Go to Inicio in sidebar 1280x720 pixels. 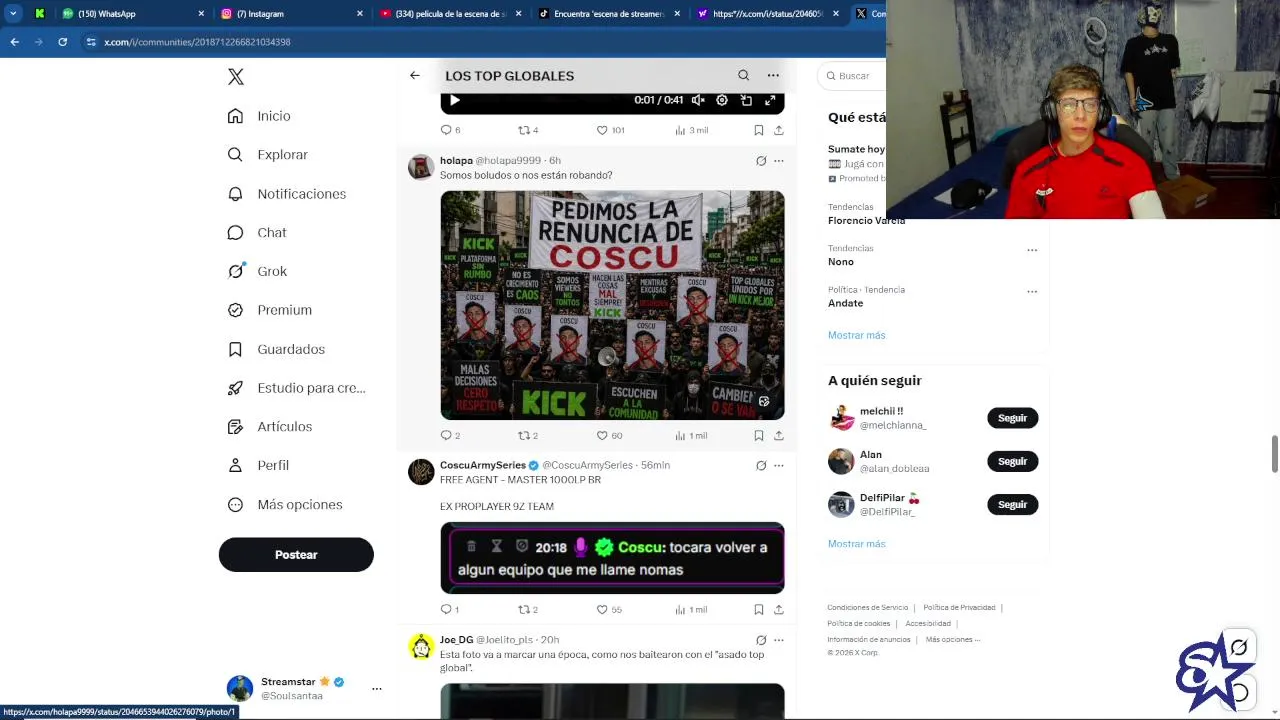coord(259,116)
